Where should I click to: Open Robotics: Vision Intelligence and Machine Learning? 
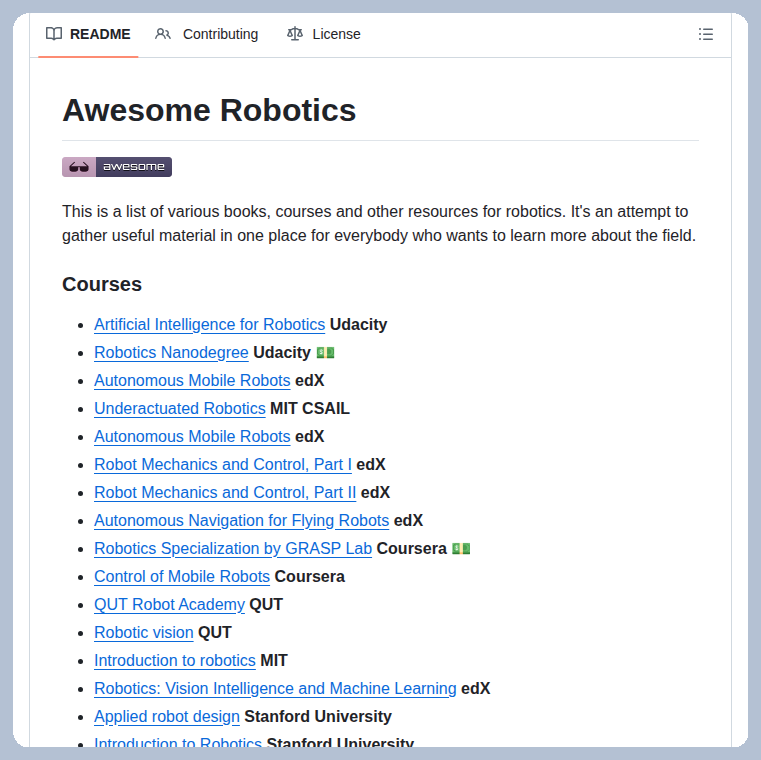[x=275, y=689]
